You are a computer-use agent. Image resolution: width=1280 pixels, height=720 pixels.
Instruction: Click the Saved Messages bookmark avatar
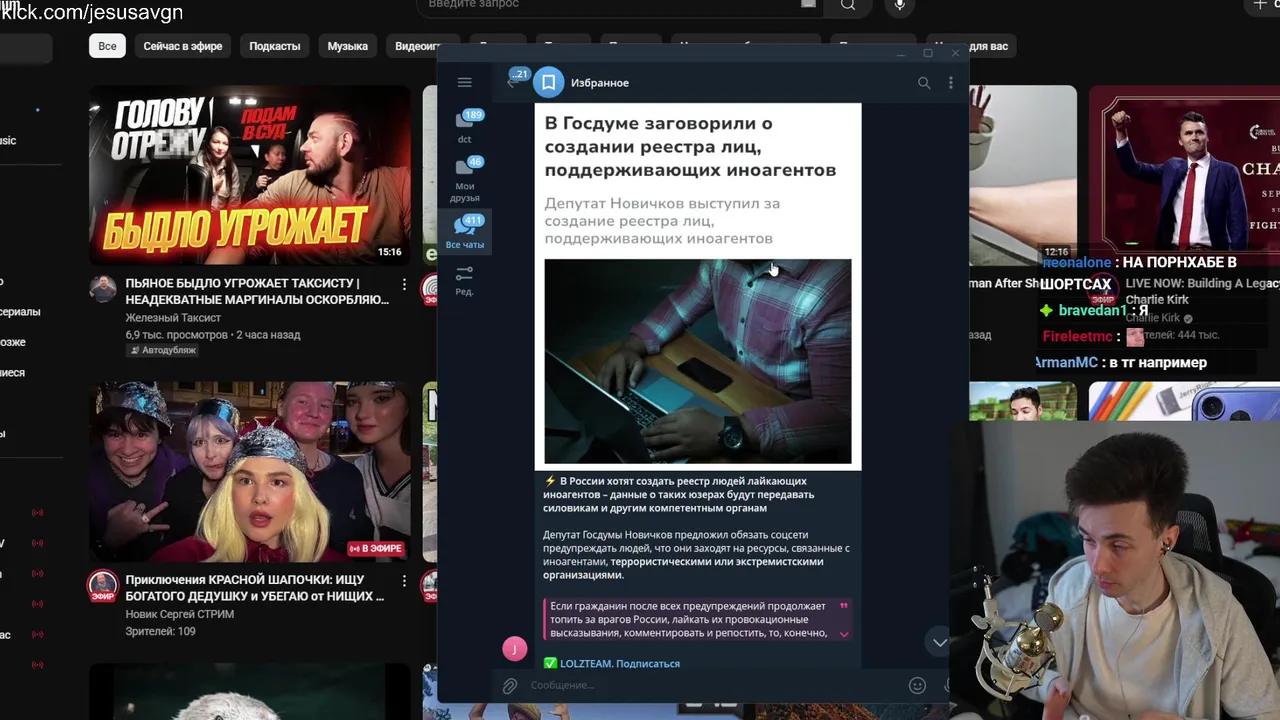pyautogui.click(x=548, y=82)
